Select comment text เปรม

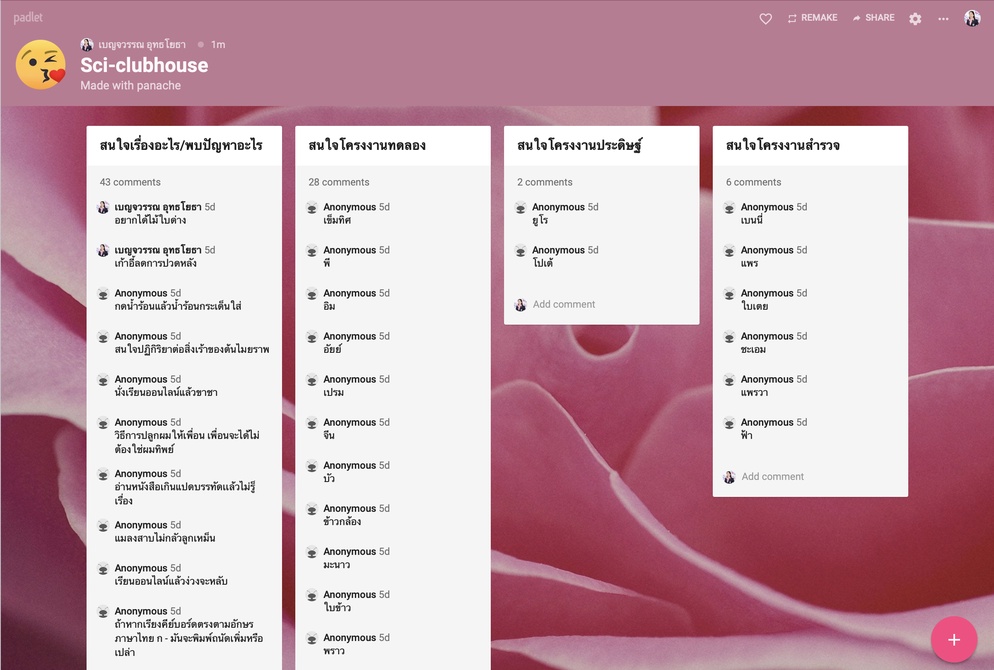(333, 392)
